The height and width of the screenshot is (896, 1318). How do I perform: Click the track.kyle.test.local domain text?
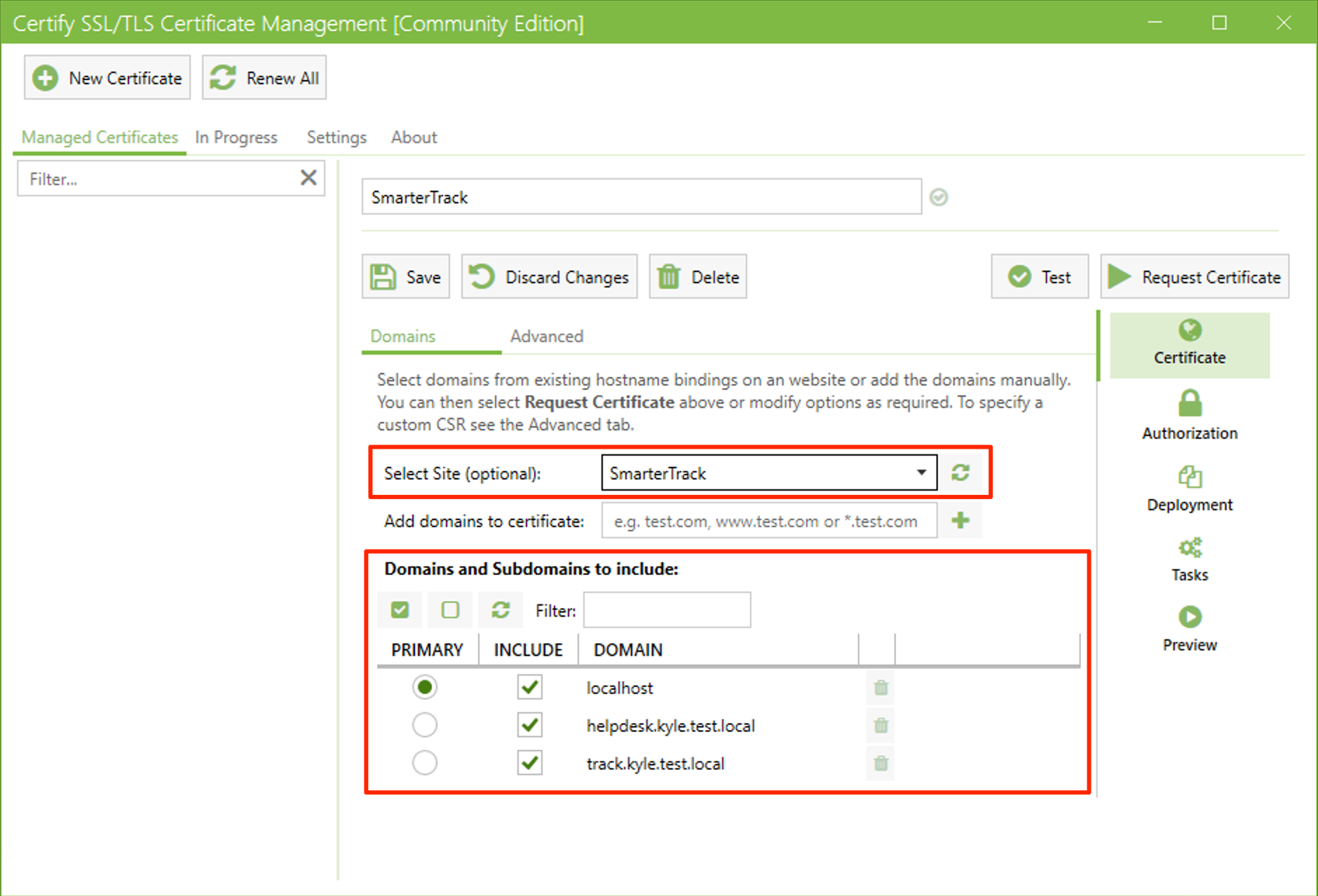point(655,764)
